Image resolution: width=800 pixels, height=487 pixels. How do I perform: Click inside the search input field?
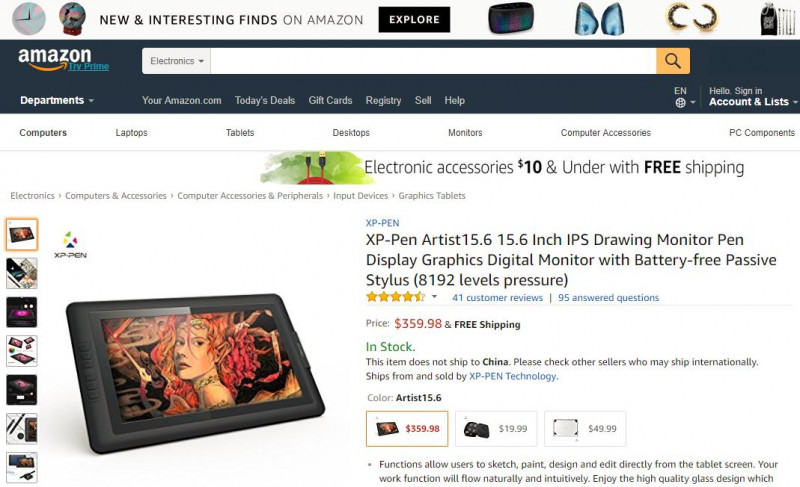point(433,61)
